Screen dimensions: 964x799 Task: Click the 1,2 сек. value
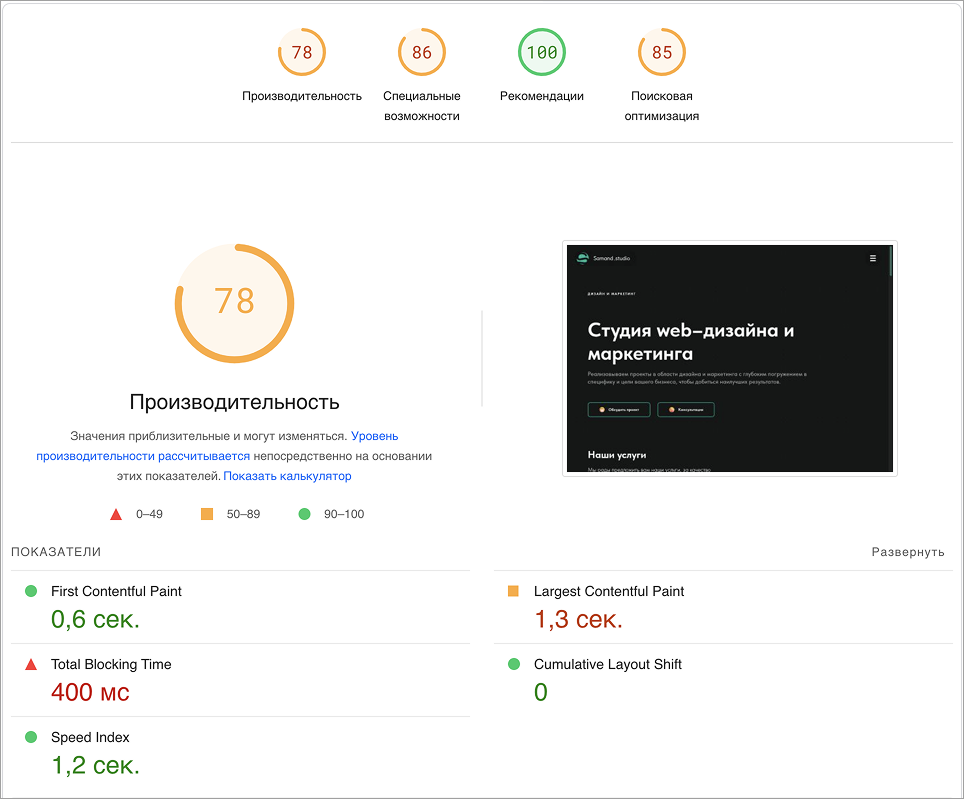(95, 765)
